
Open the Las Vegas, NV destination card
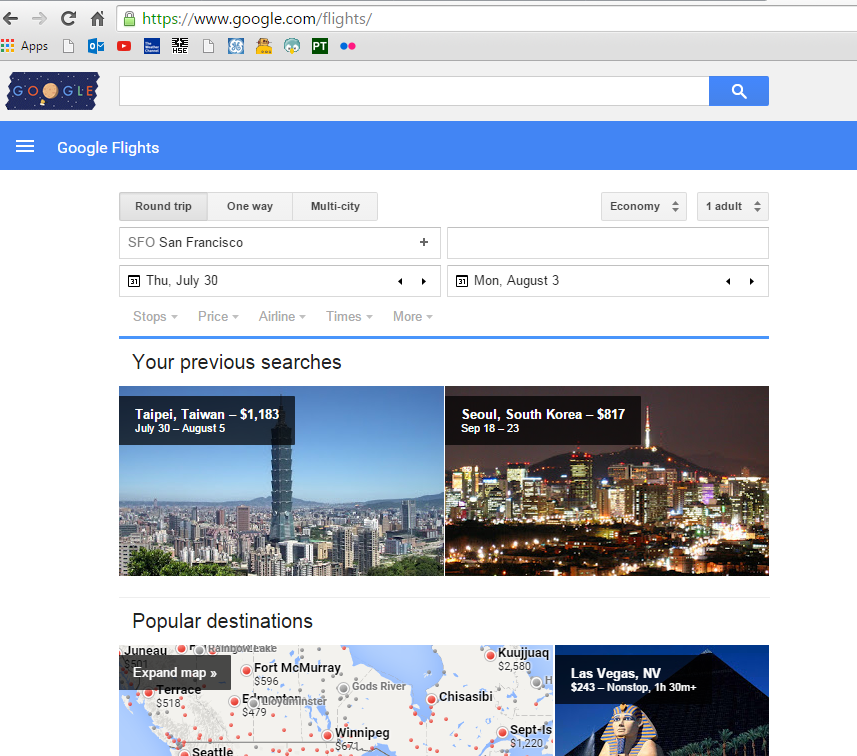pos(662,701)
